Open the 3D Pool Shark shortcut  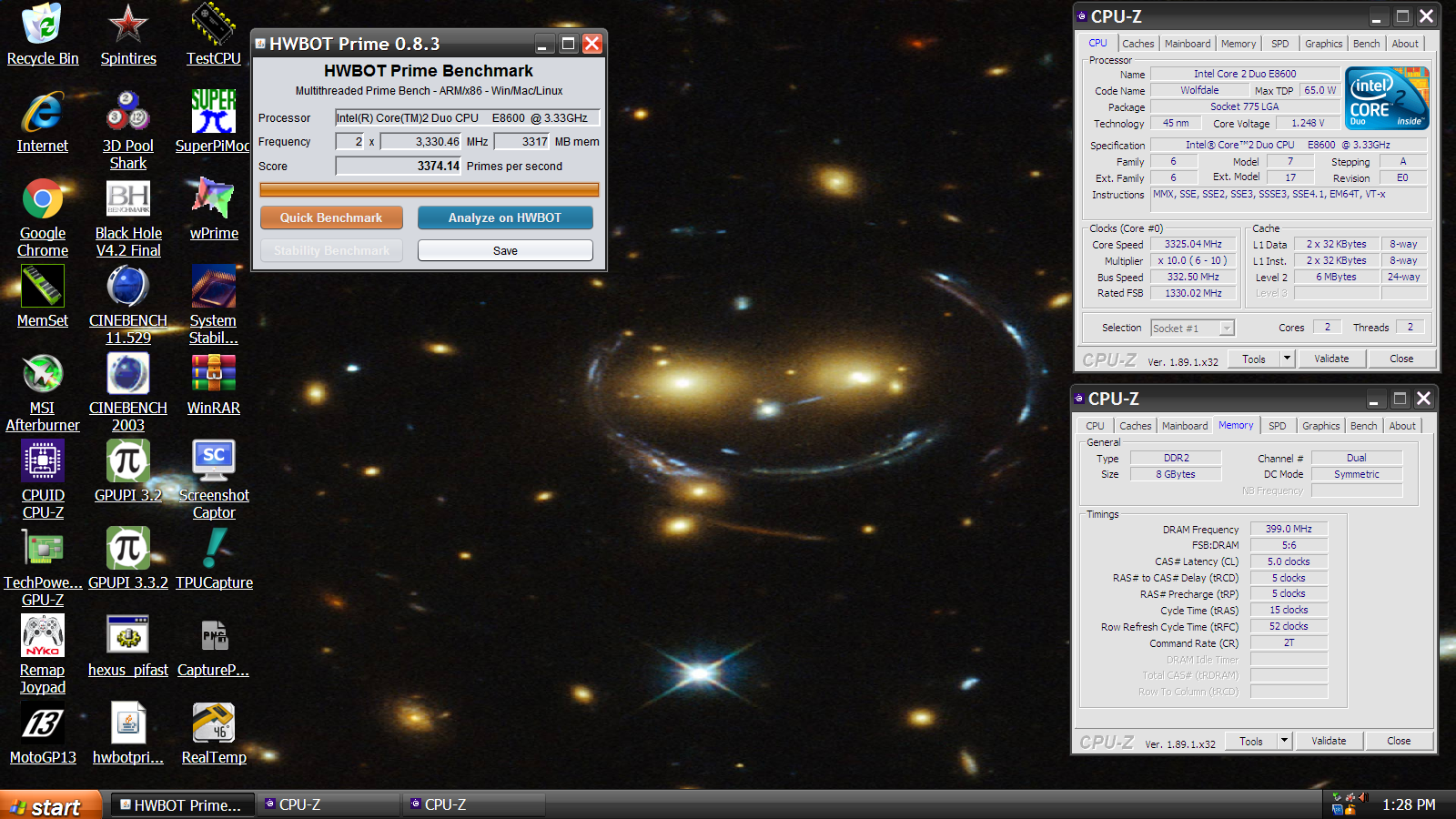pos(128,130)
